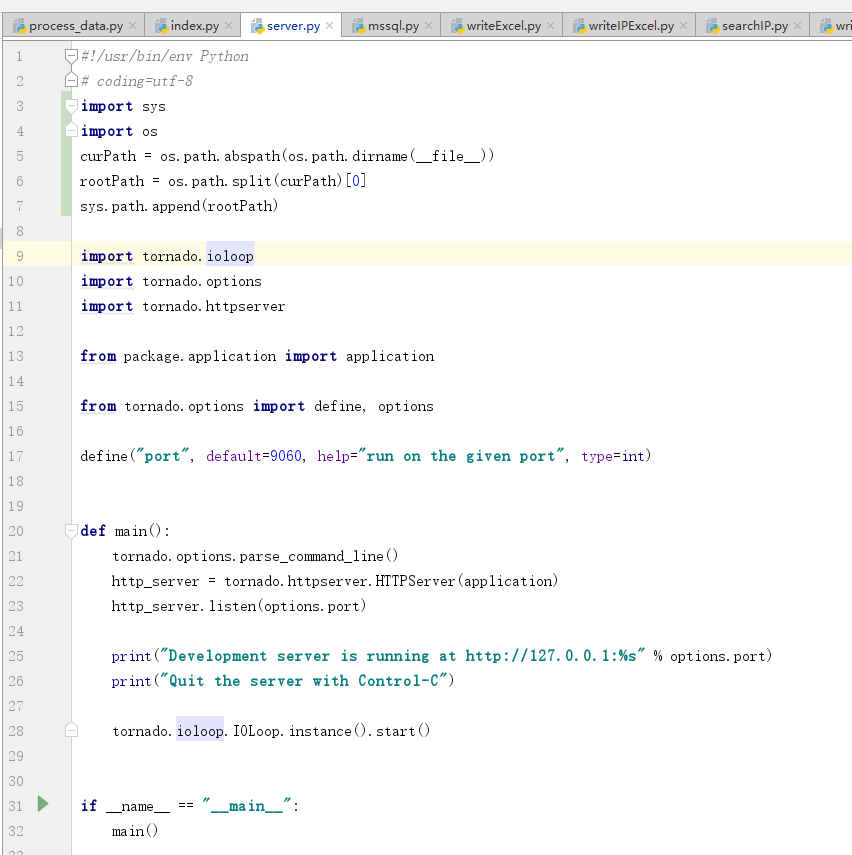Place cursor on 'ioloop' in line 9
The height and width of the screenshot is (855, 852).
click(x=230, y=256)
